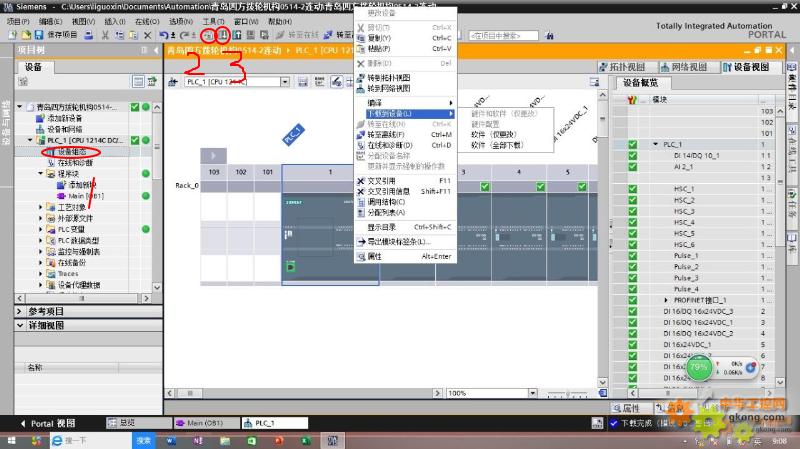Collapse the 详细视图 section
The image size is (800, 449).
19,325
